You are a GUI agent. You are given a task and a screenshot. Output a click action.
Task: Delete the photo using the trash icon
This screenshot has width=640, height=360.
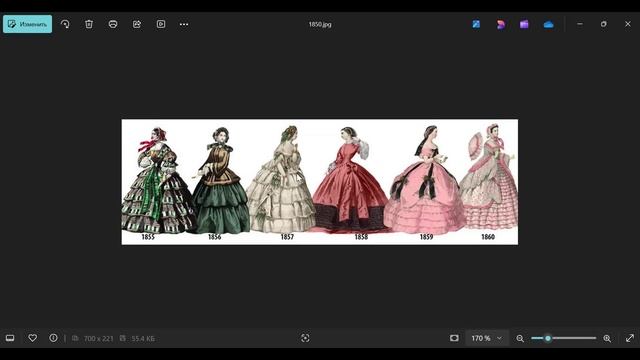(89, 24)
